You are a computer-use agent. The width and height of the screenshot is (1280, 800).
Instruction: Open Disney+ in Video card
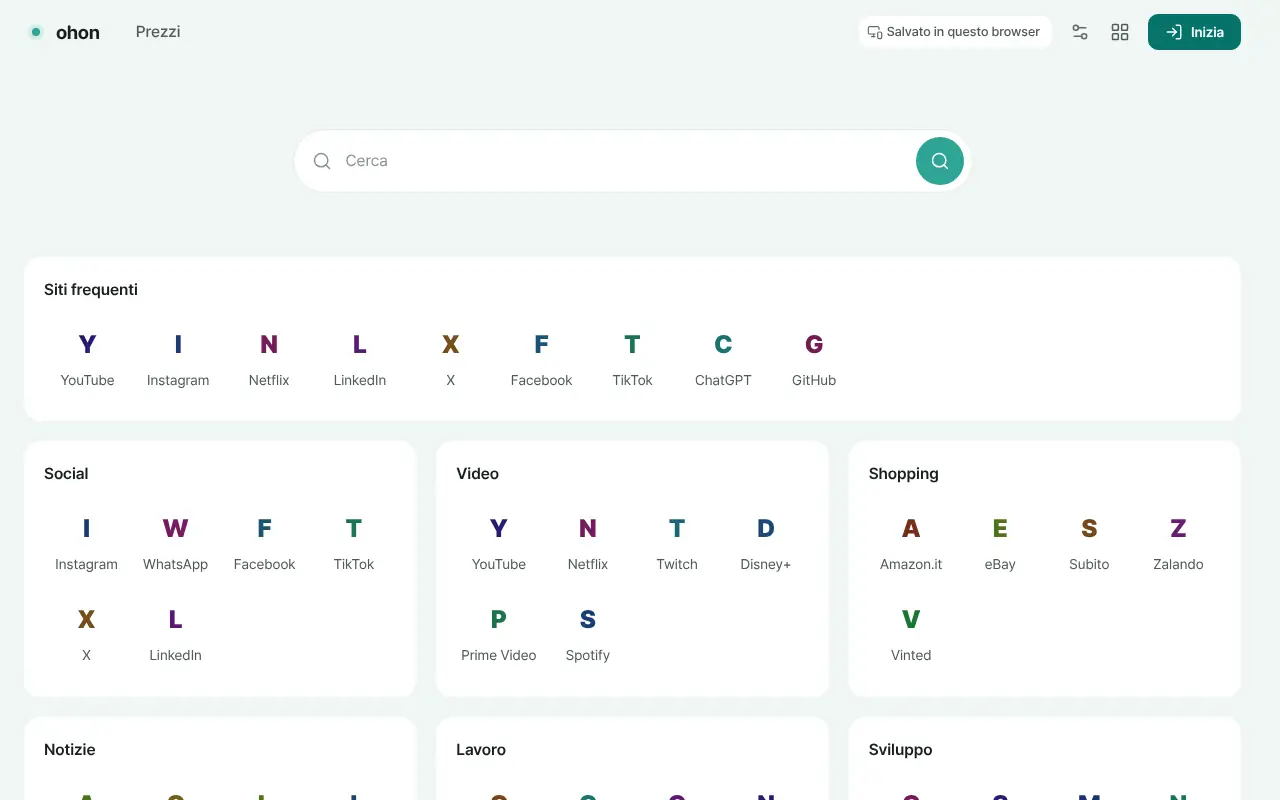(766, 544)
